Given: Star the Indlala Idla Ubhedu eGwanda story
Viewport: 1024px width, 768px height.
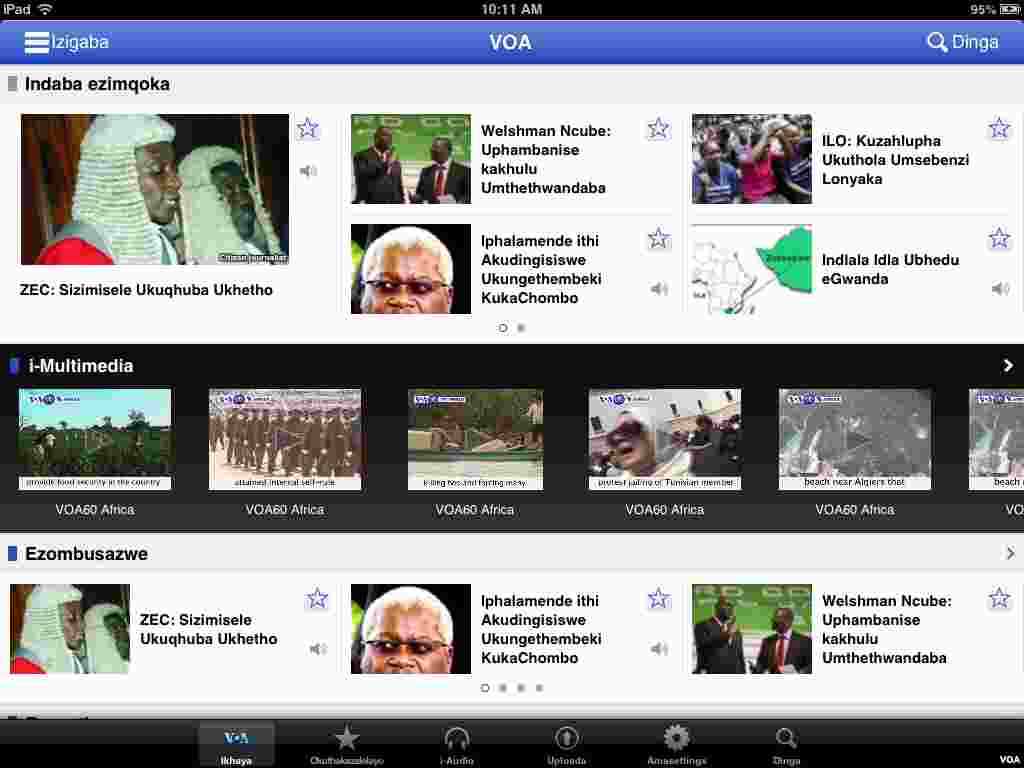Looking at the screenshot, I should (999, 239).
